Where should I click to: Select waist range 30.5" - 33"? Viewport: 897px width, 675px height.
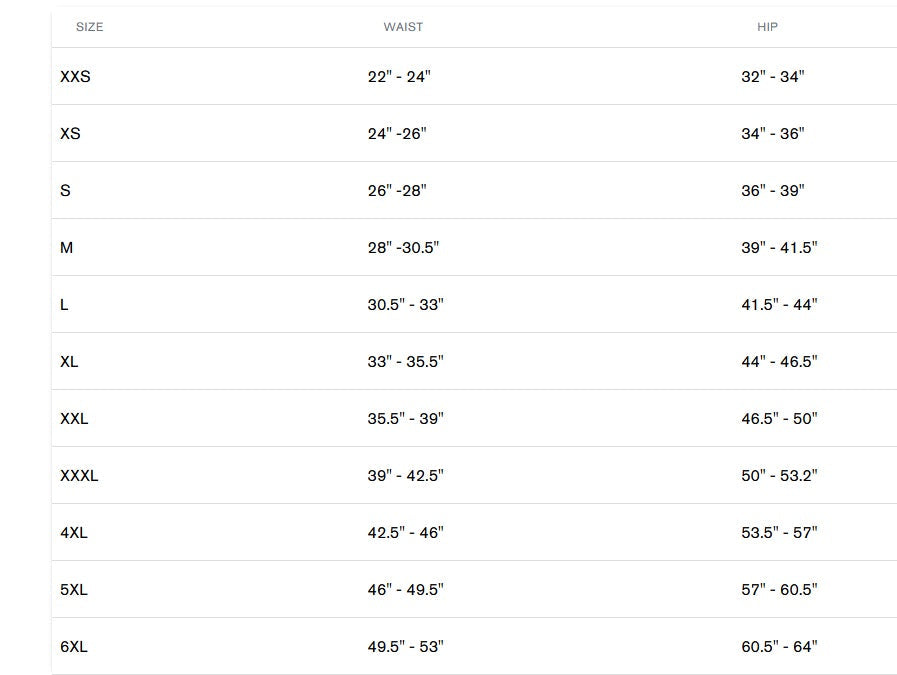tap(405, 304)
